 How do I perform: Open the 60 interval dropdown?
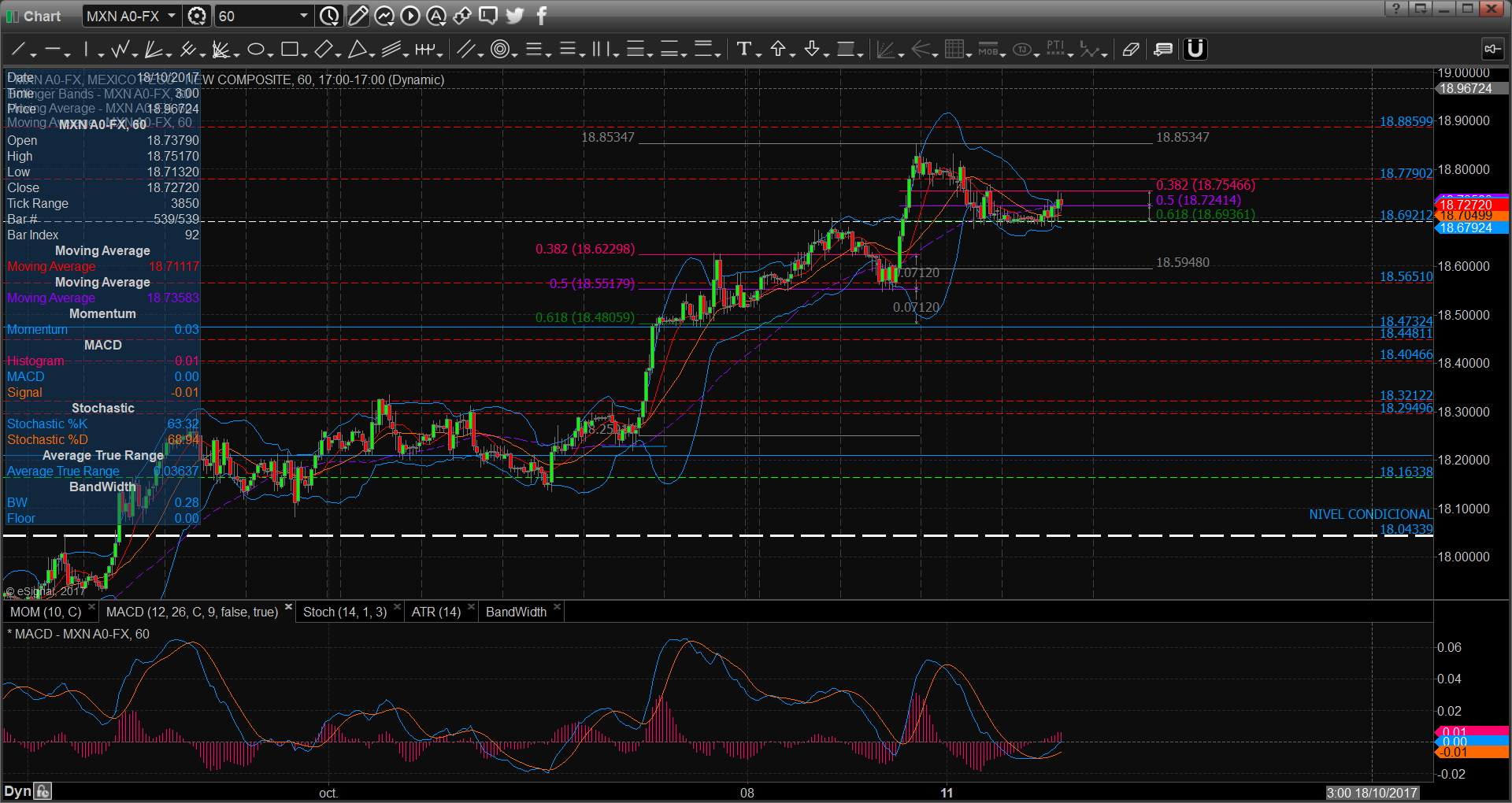pos(303,16)
